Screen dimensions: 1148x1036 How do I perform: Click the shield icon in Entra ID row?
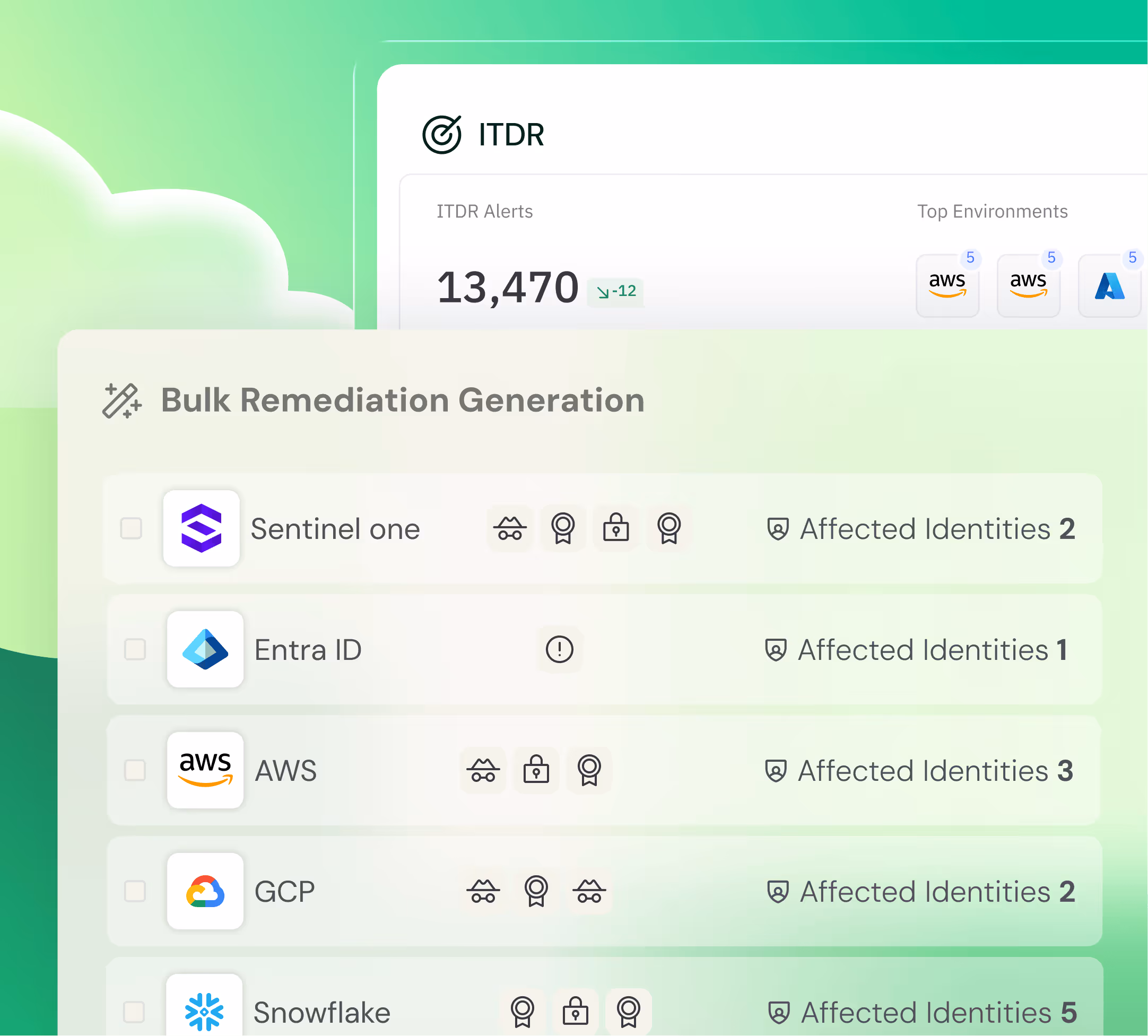coord(776,649)
